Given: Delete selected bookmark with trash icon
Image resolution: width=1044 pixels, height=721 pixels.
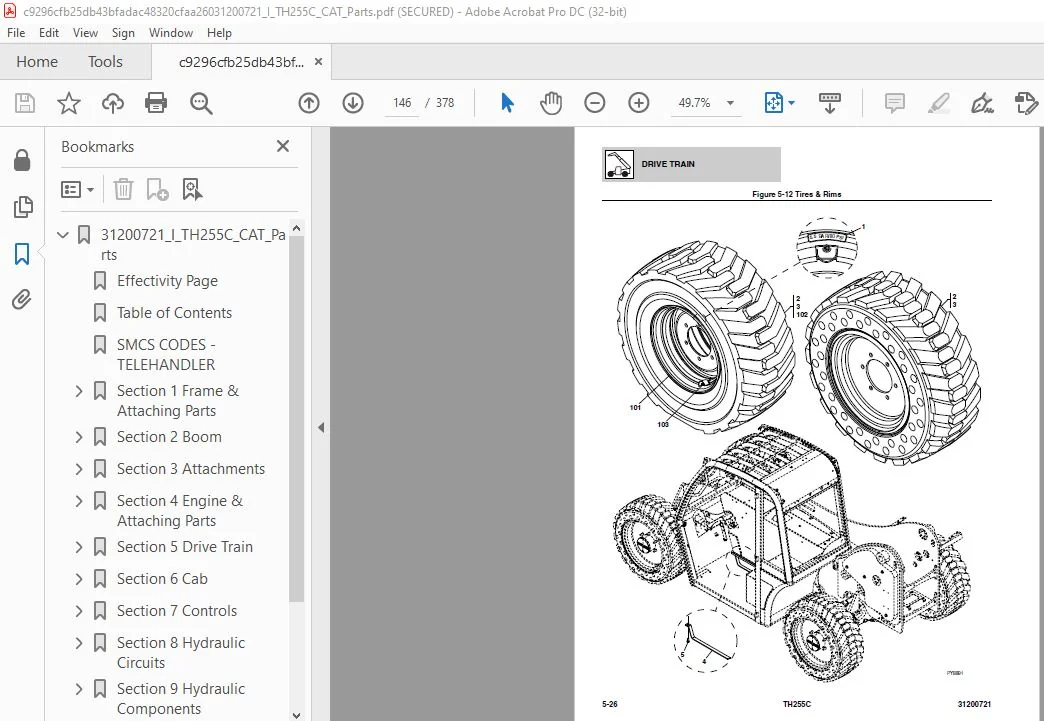Looking at the screenshot, I should 123,190.
